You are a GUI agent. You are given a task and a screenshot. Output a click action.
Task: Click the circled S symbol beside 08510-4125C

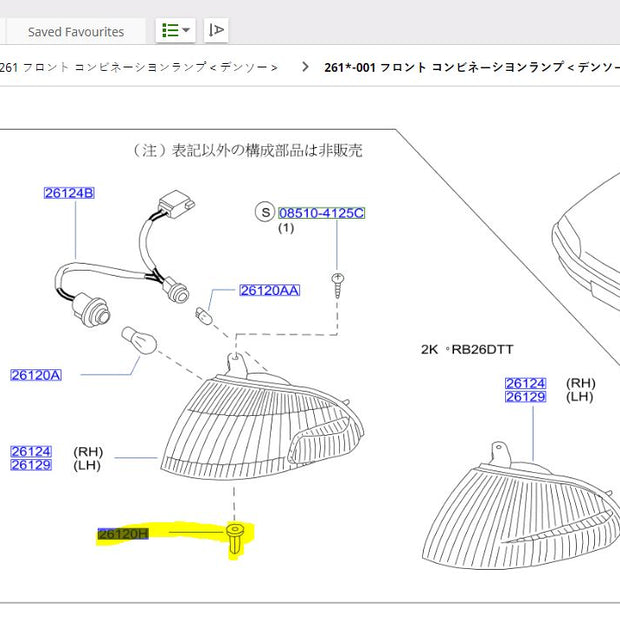(264, 213)
